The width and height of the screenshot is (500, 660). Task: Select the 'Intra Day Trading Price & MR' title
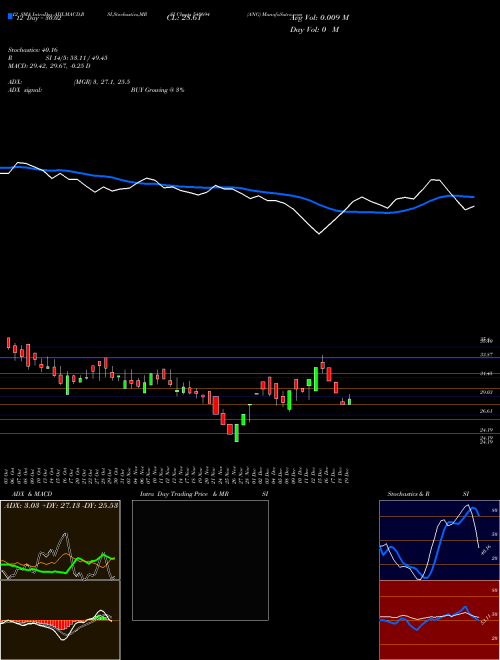pyautogui.click(x=184, y=494)
